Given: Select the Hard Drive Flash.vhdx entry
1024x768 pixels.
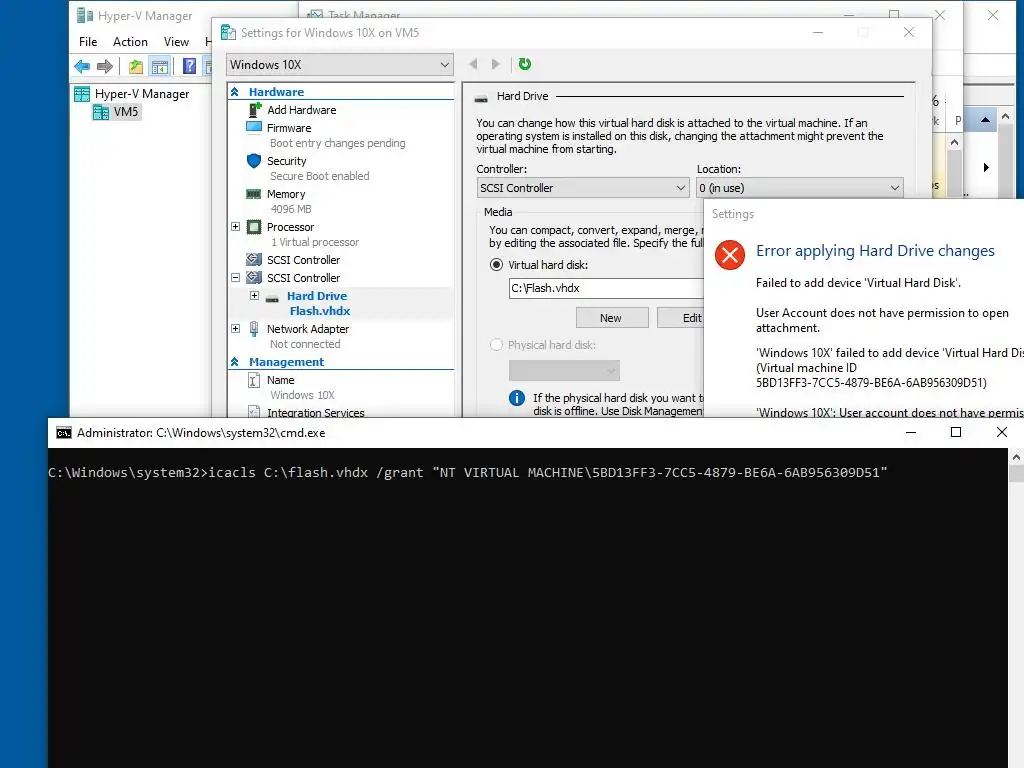Looking at the screenshot, I should pyautogui.click(x=317, y=303).
